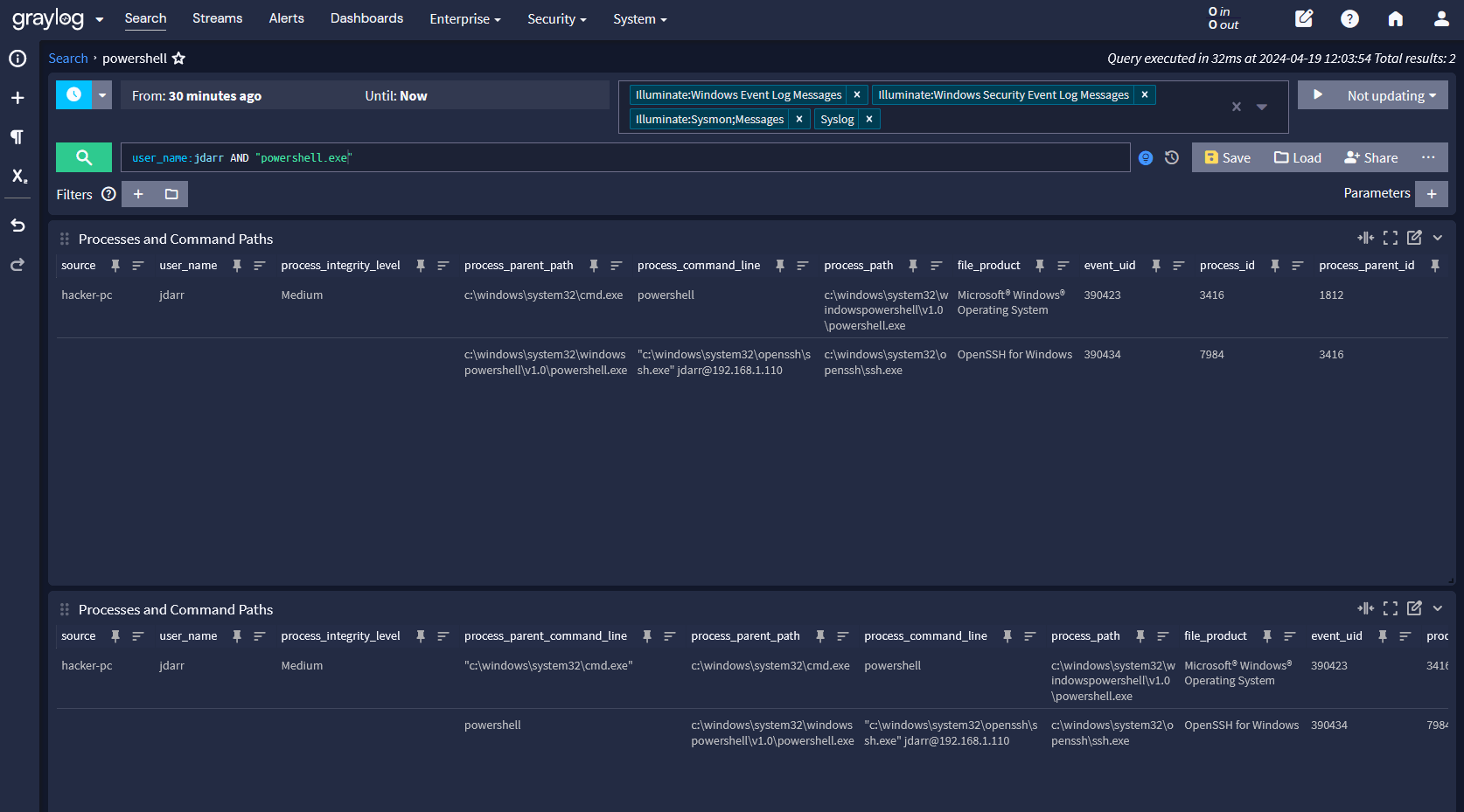This screenshot has height=812, width=1464.
Task: Add a new parameter with plus button
Action: 1431,194
